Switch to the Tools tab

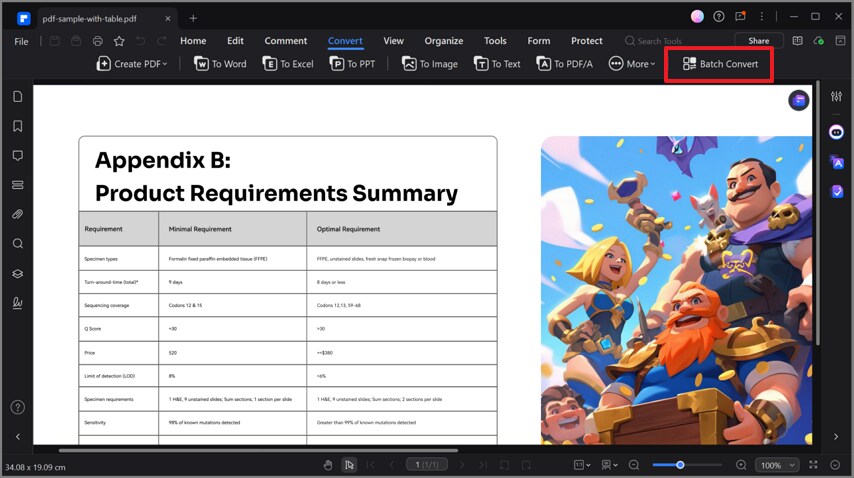point(495,41)
